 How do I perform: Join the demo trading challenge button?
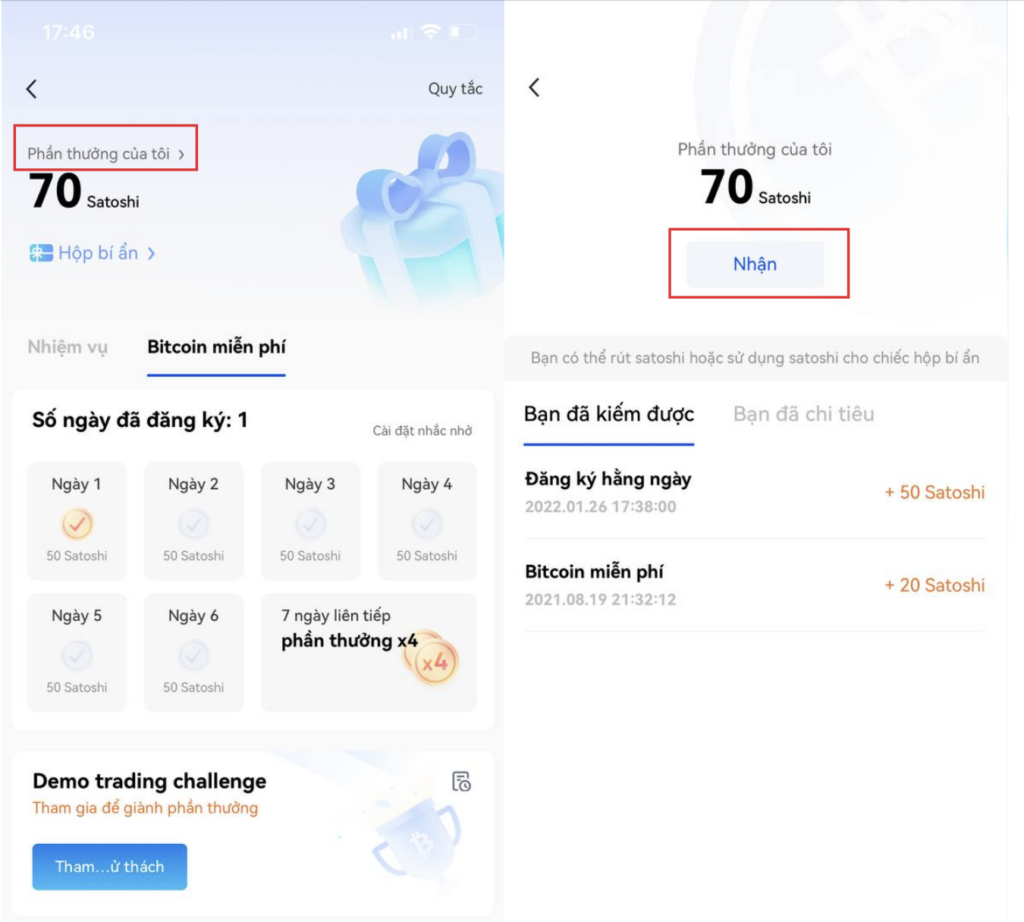click(110, 866)
